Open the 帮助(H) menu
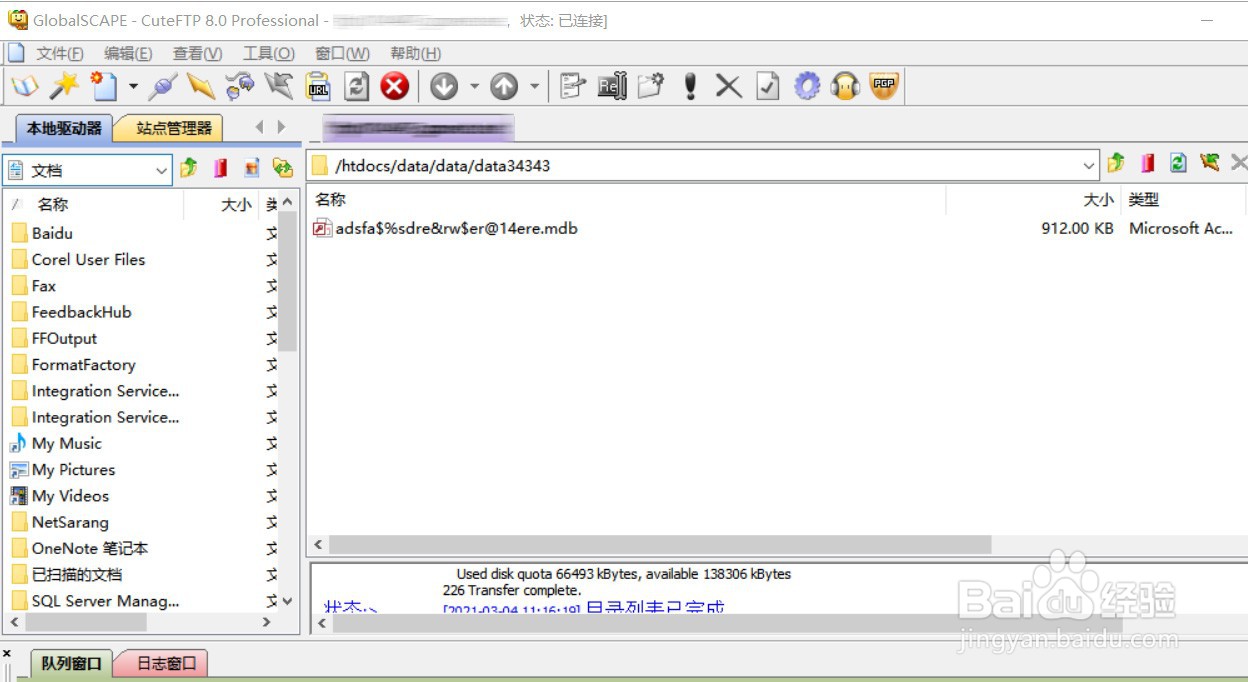1248x682 pixels. point(415,53)
